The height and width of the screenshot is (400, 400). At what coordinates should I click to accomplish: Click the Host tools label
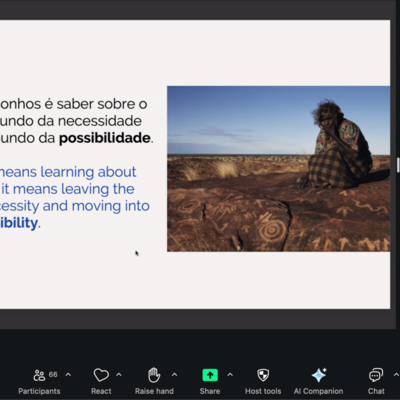click(x=263, y=391)
